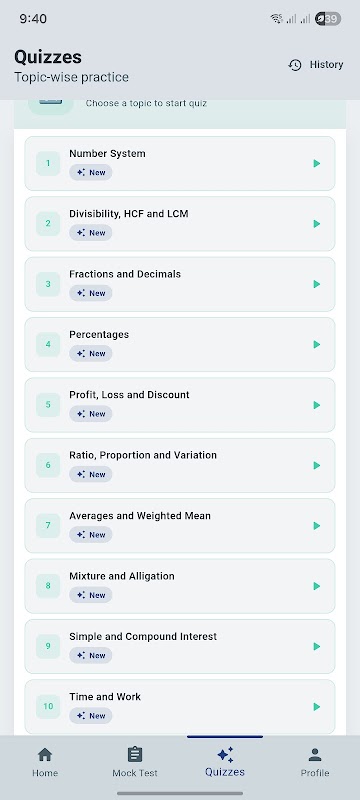360x800 pixels.
Task: Tap number 5 badge for Profit, Loss
Action: tap(48, 405)
